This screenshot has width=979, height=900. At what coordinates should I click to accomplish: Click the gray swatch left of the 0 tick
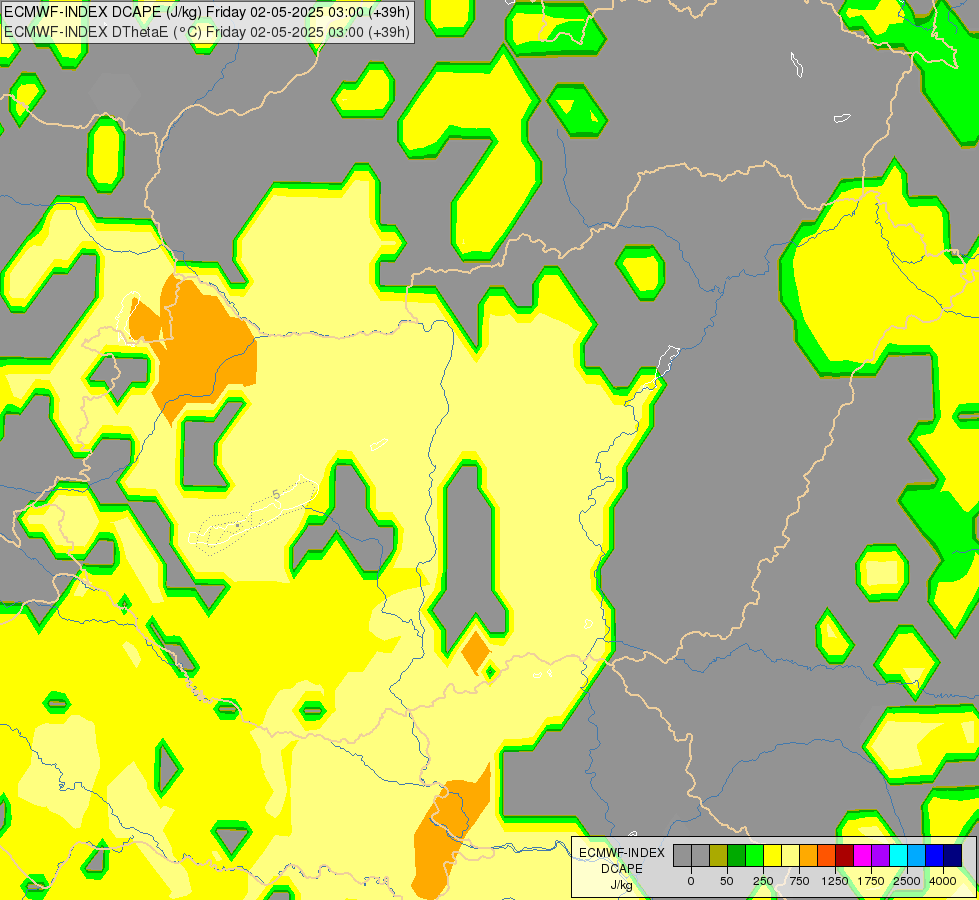coord(682,855)
